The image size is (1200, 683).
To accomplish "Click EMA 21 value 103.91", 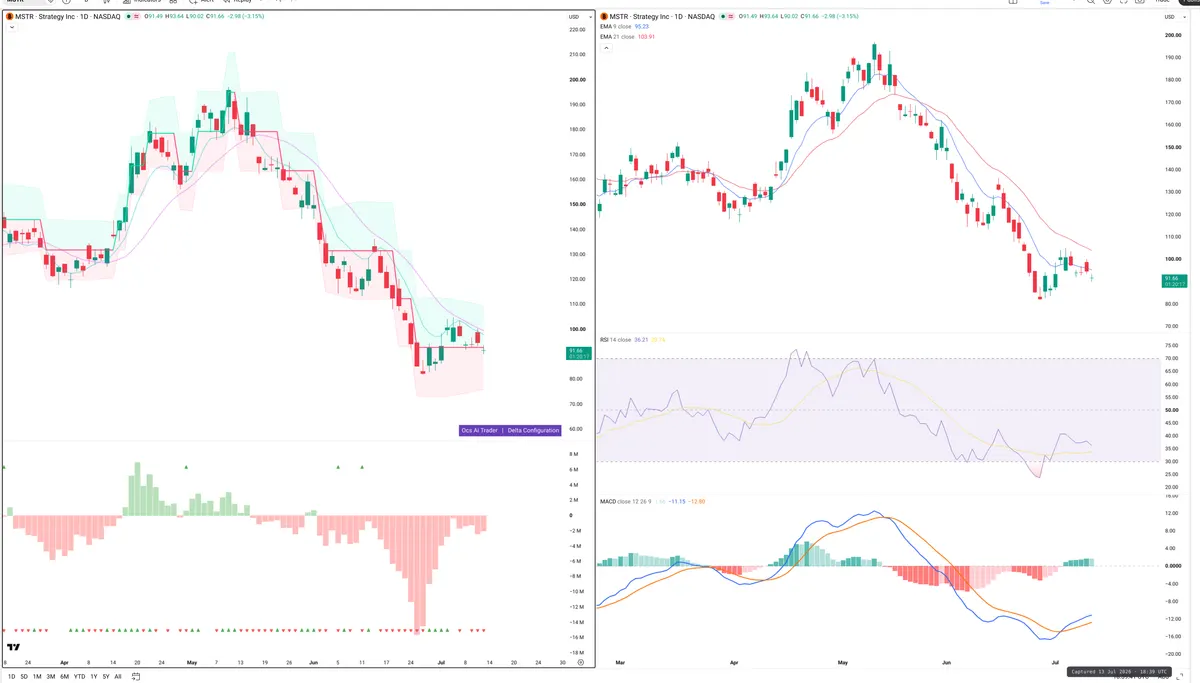I will click(647, 37).
